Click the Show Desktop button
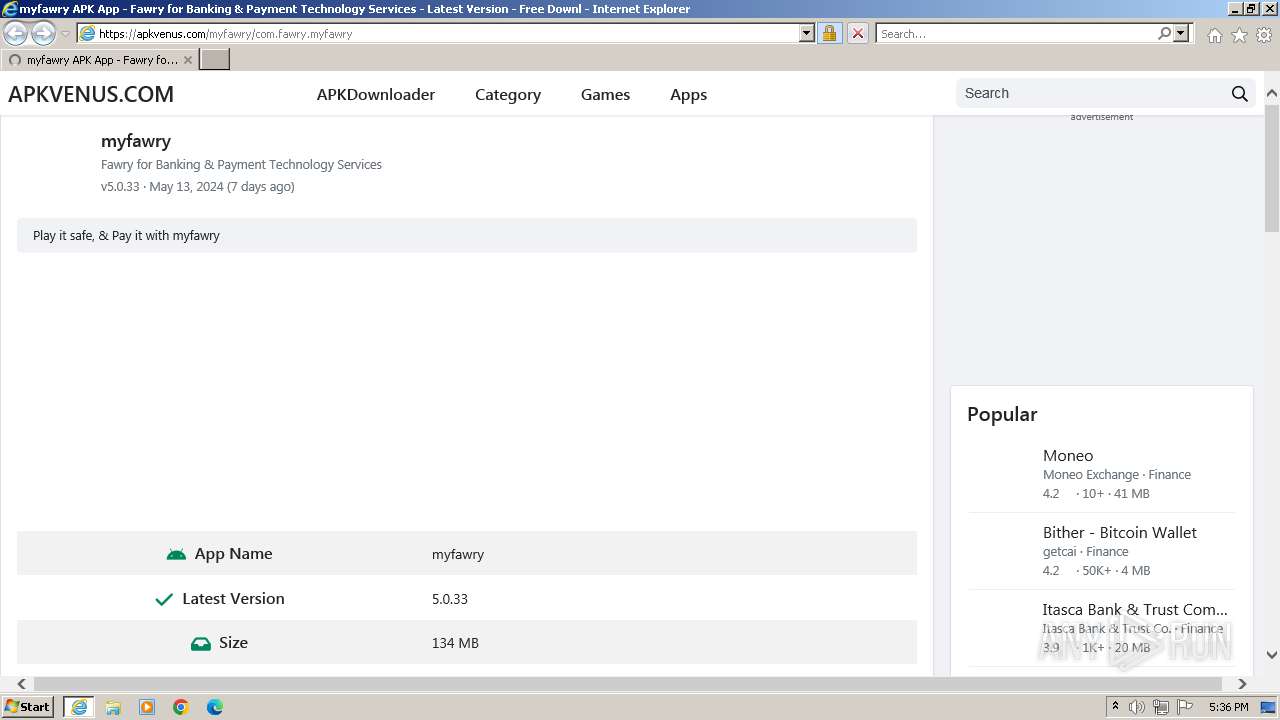The height and width of the screenshot is (720, 1280). click(1268, 707)
